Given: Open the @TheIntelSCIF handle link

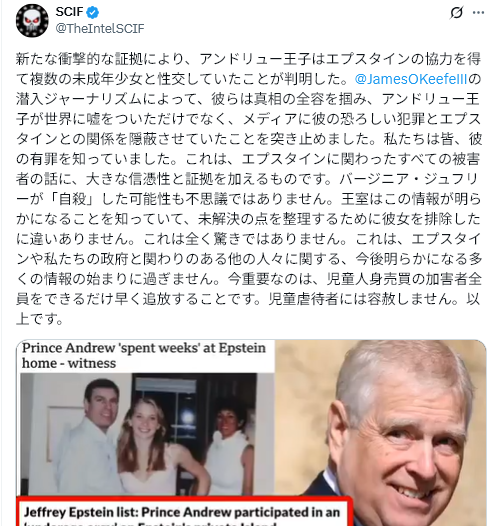Looking at the screenshot, I should [x=100, y=29].
